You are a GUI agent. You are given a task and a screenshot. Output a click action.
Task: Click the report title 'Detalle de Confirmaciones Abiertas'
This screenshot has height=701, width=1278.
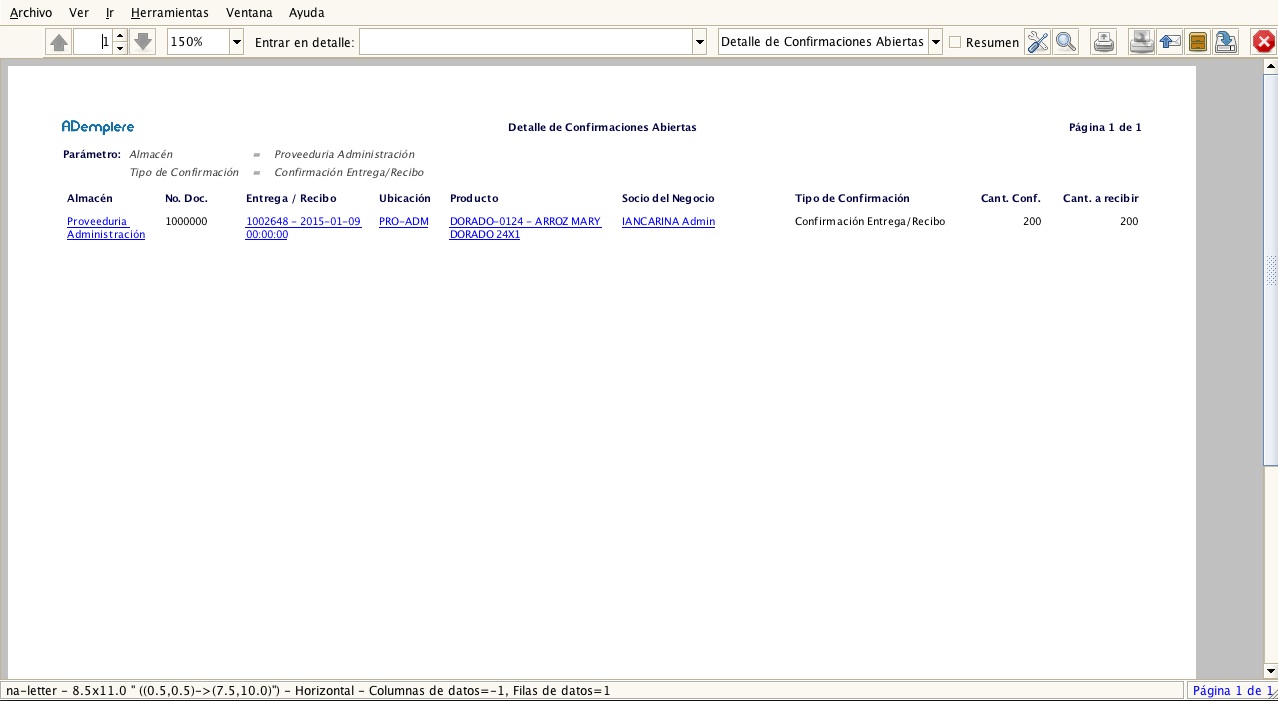[x=602, y=128]
